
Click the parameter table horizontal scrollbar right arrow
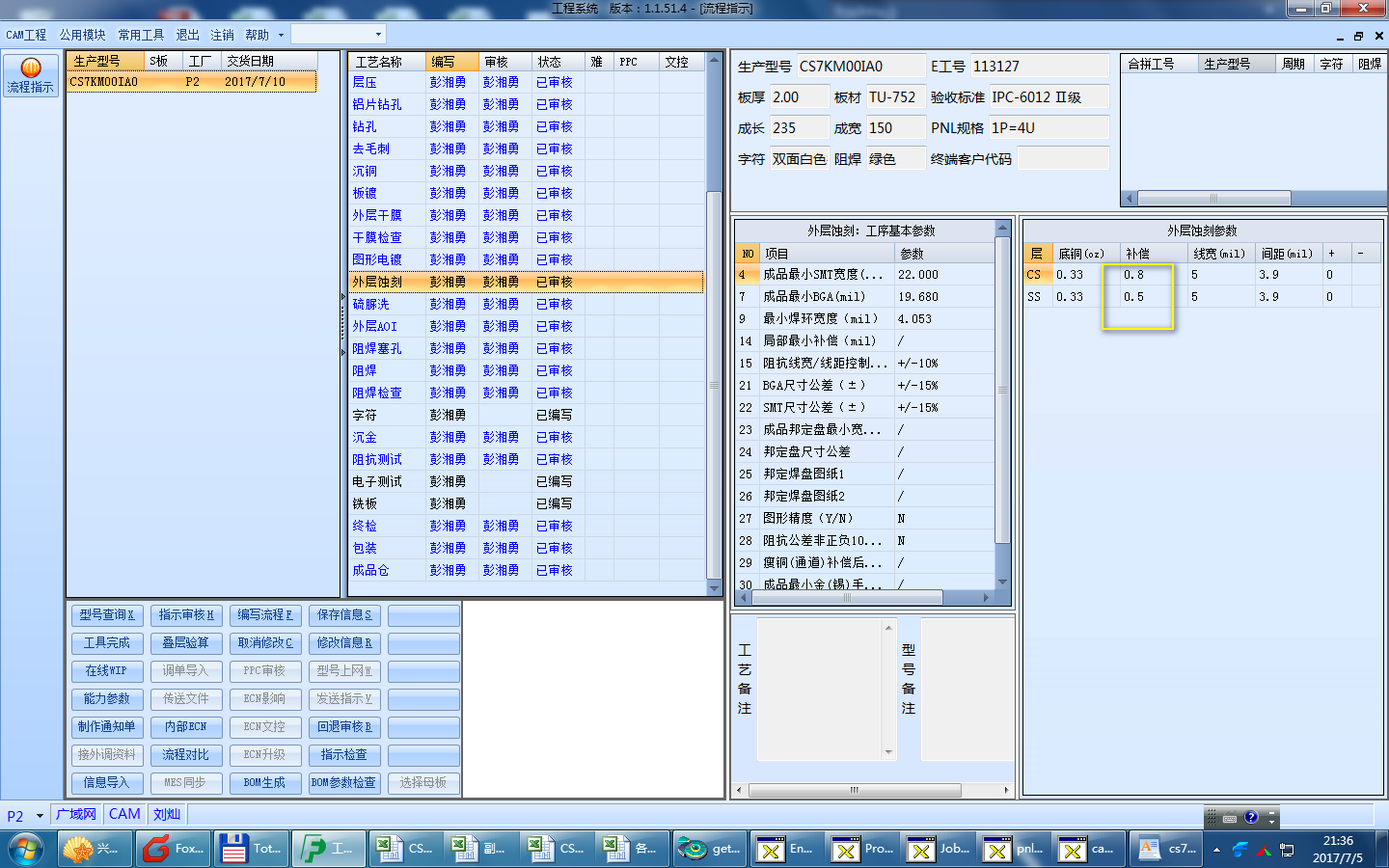point(986,598)
